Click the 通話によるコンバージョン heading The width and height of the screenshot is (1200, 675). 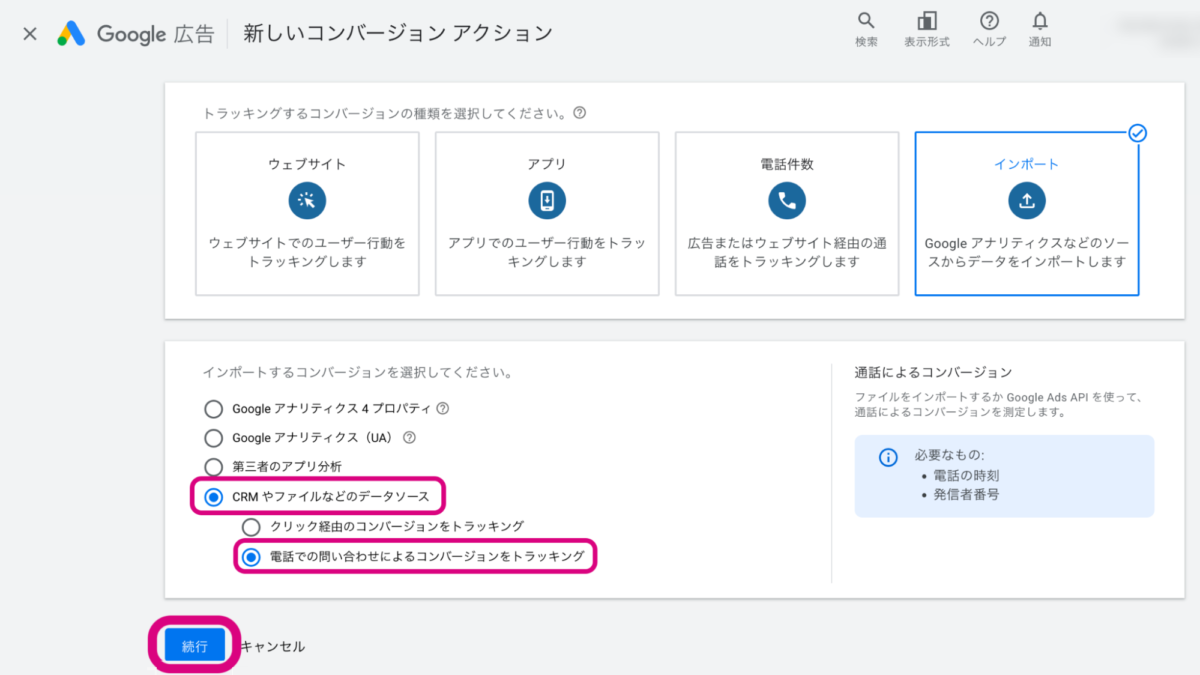[933, 372]
